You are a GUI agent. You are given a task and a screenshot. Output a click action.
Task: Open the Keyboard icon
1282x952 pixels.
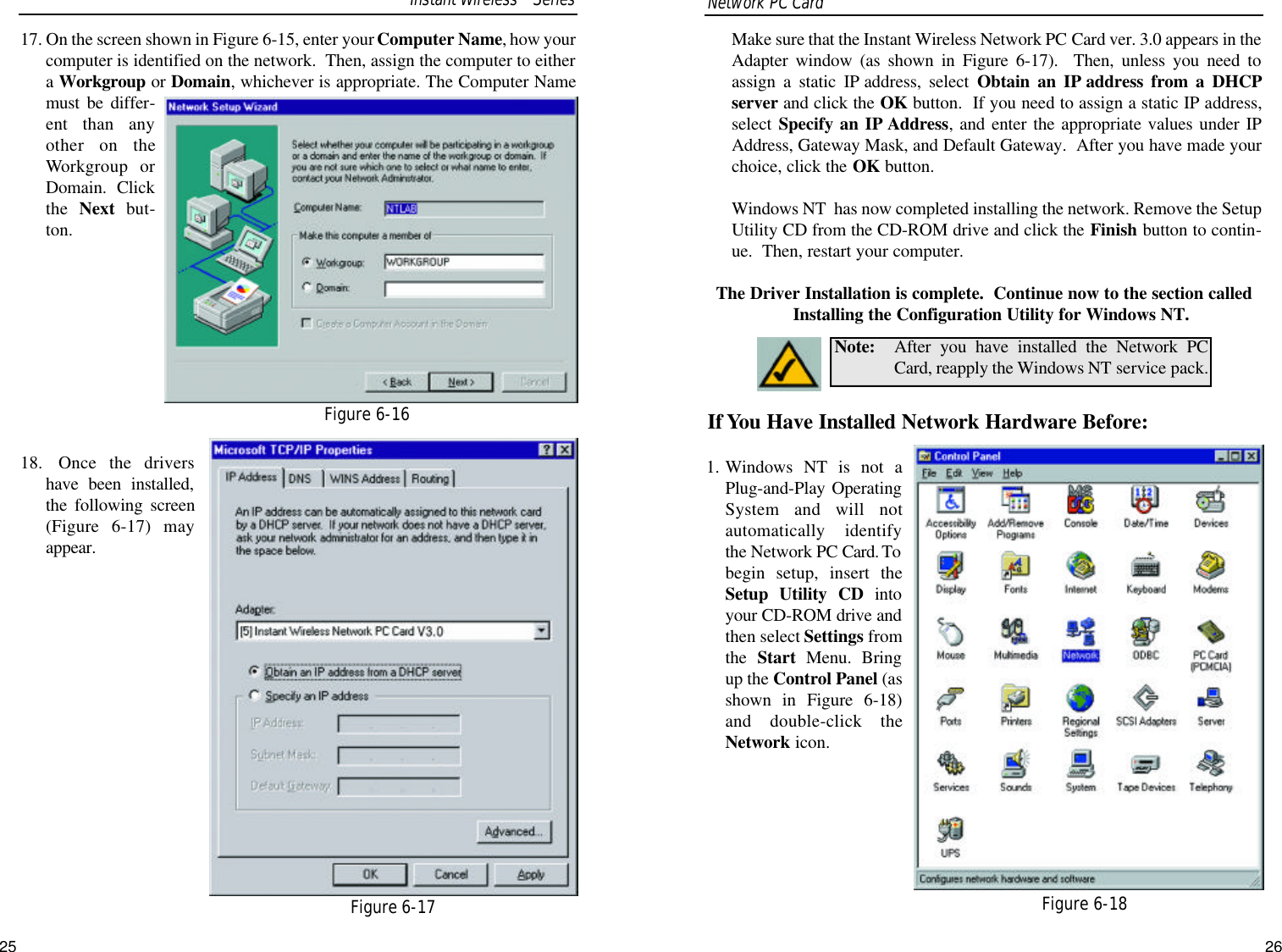pyautogui.click(x=1145, y=573)
